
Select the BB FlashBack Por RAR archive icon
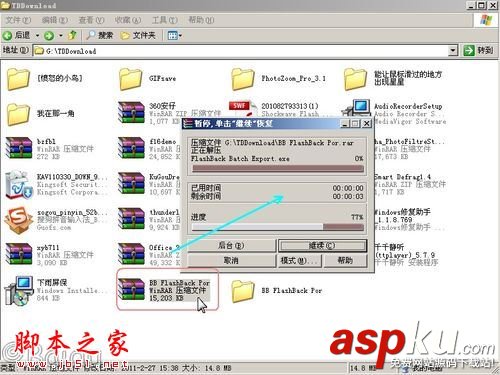tap(131, 289)
